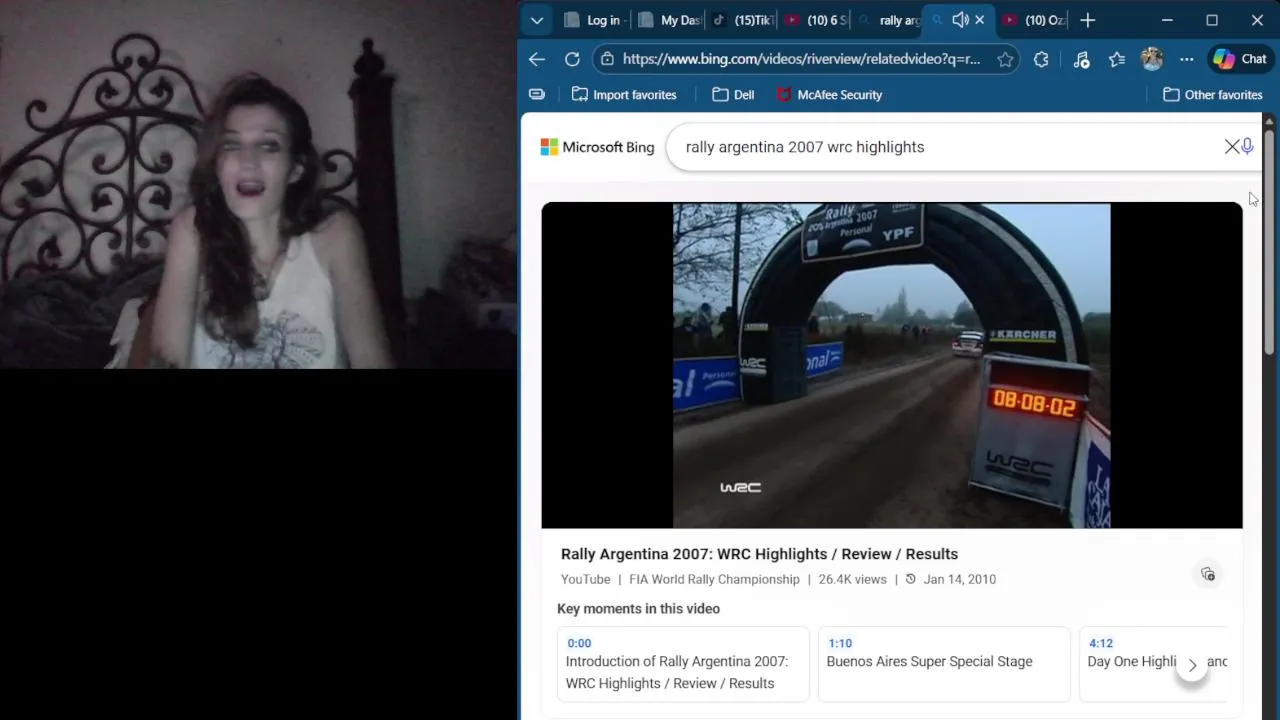
Task: Open the Copilot Chat button
Action: point(1240,59)
